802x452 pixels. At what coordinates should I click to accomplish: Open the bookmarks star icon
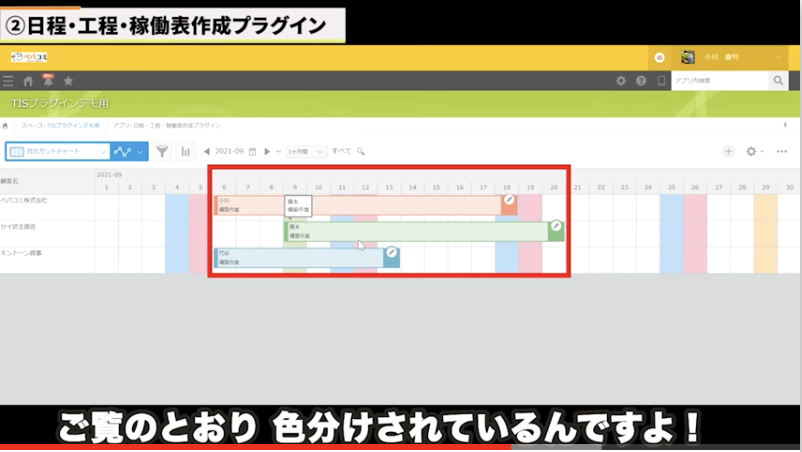[x=68, y=81]
